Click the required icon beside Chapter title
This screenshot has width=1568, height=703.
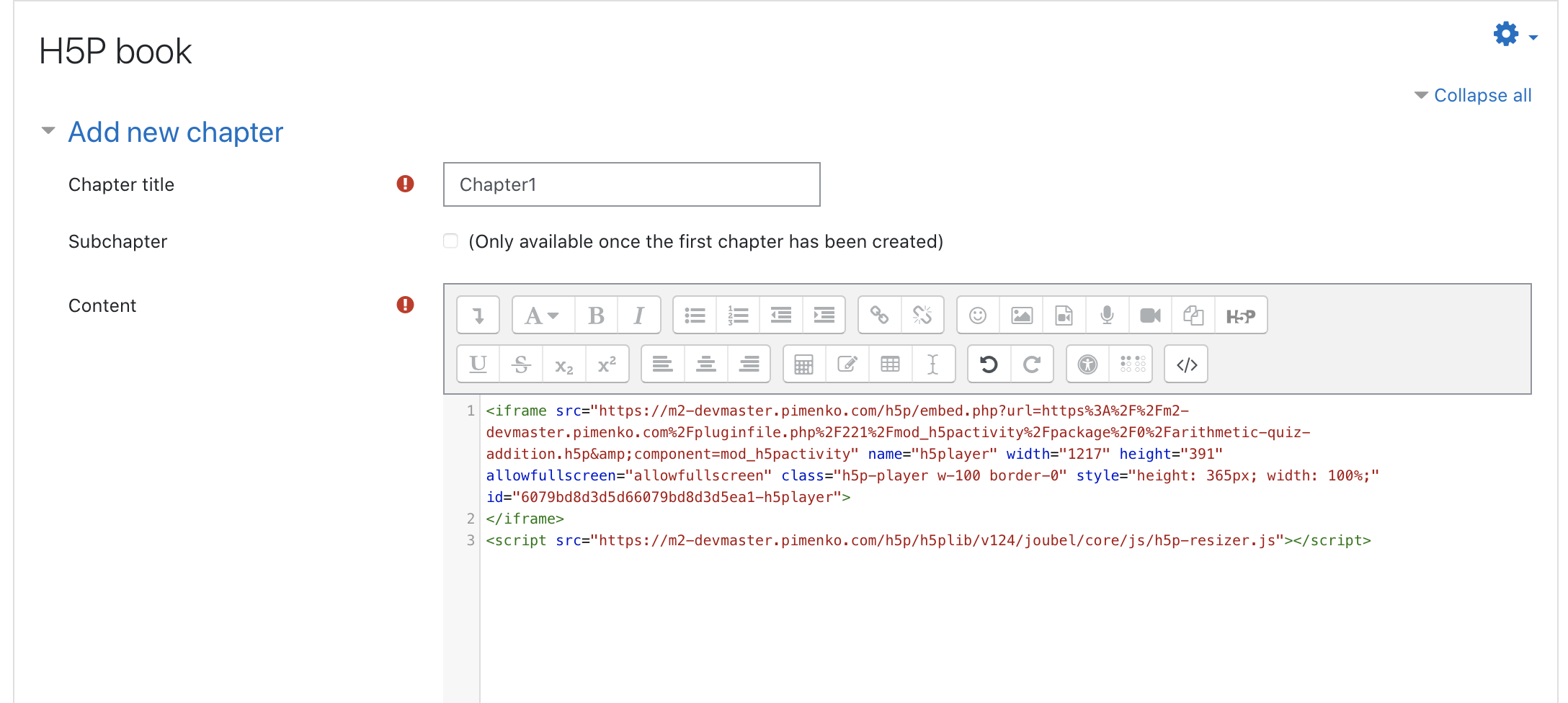tap(405, 184)
